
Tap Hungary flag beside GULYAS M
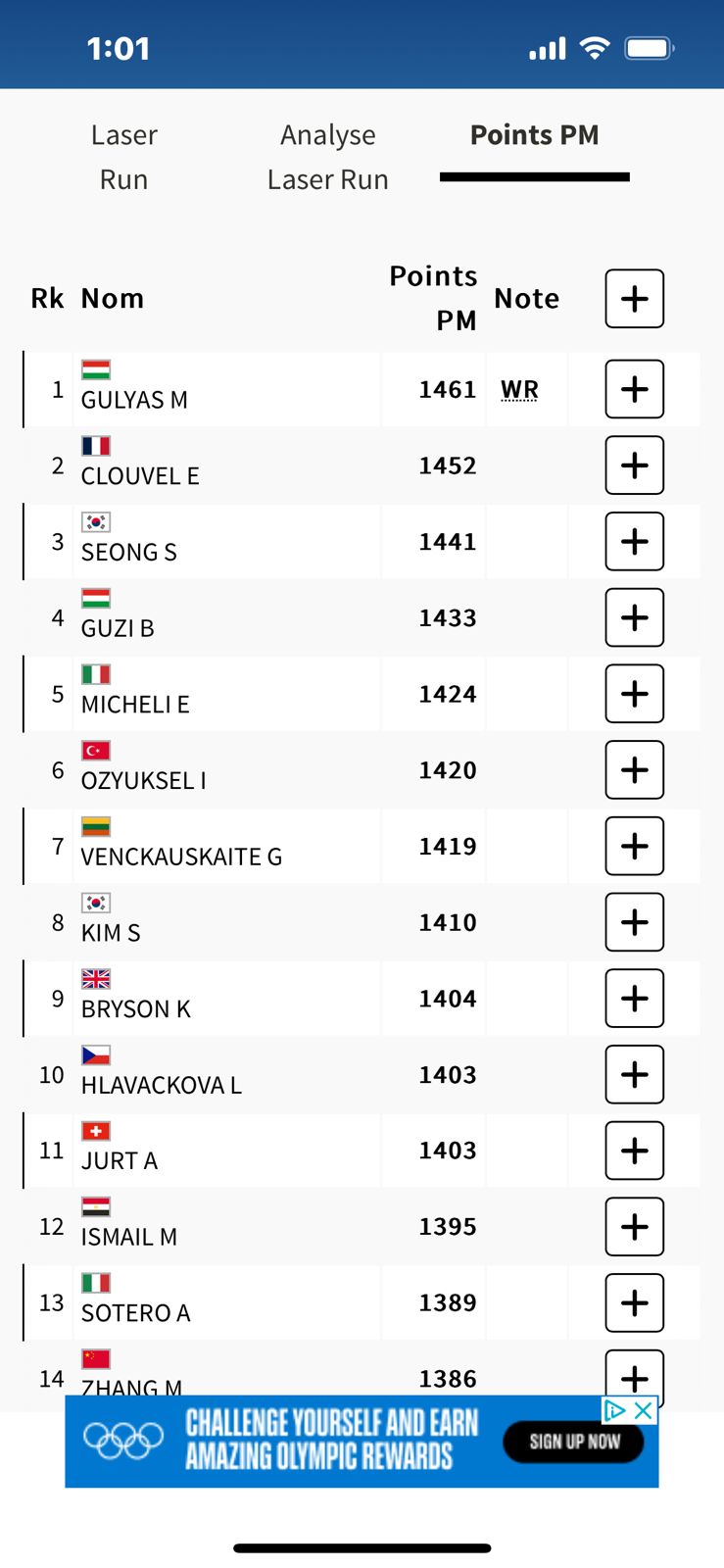(x=96, y=369)
